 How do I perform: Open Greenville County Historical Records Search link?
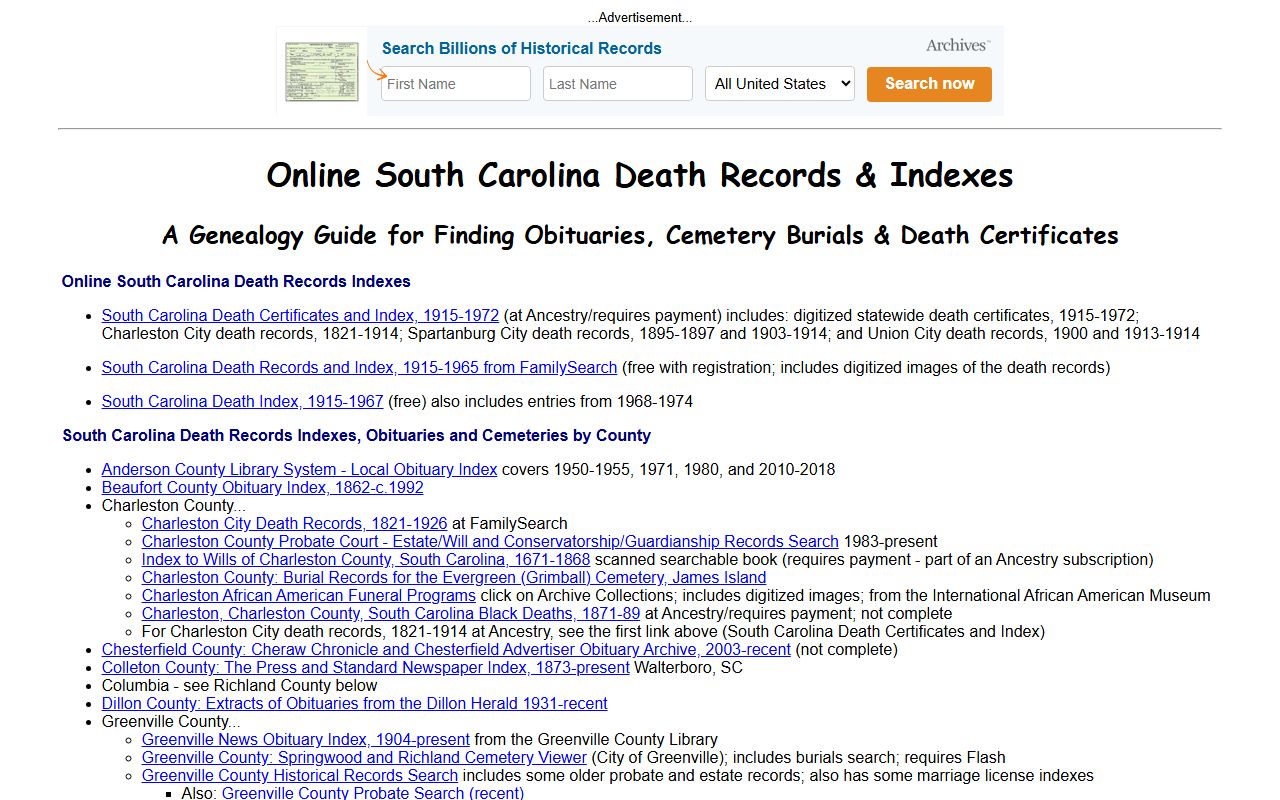point(300,775)
